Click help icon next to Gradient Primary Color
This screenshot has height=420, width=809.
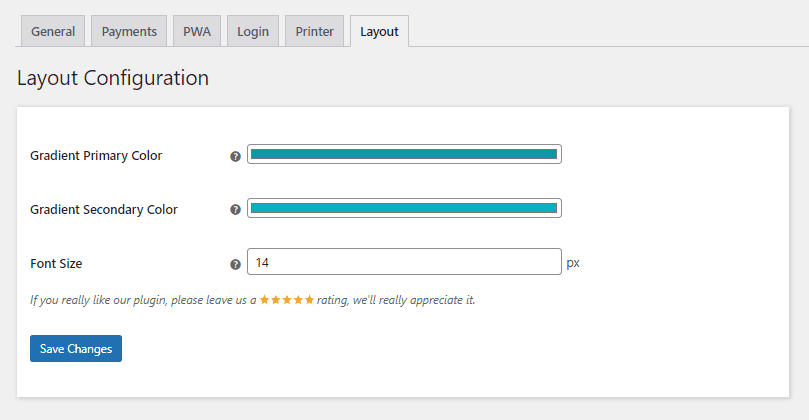pos(235,157)
